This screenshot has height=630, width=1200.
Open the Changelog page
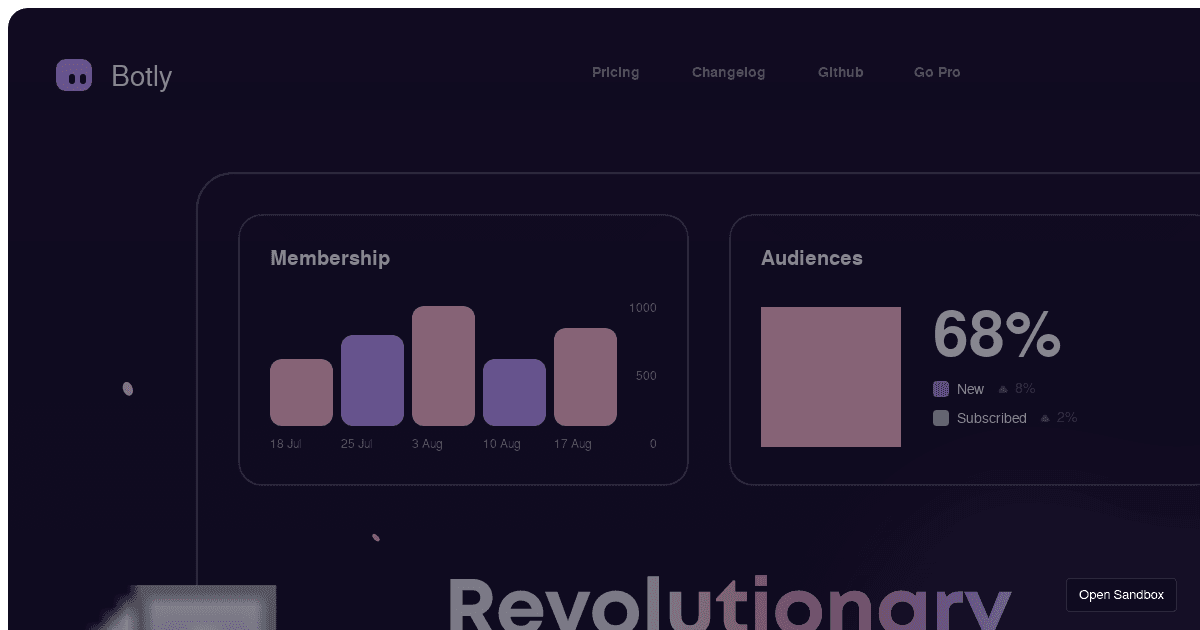(728, 72)
